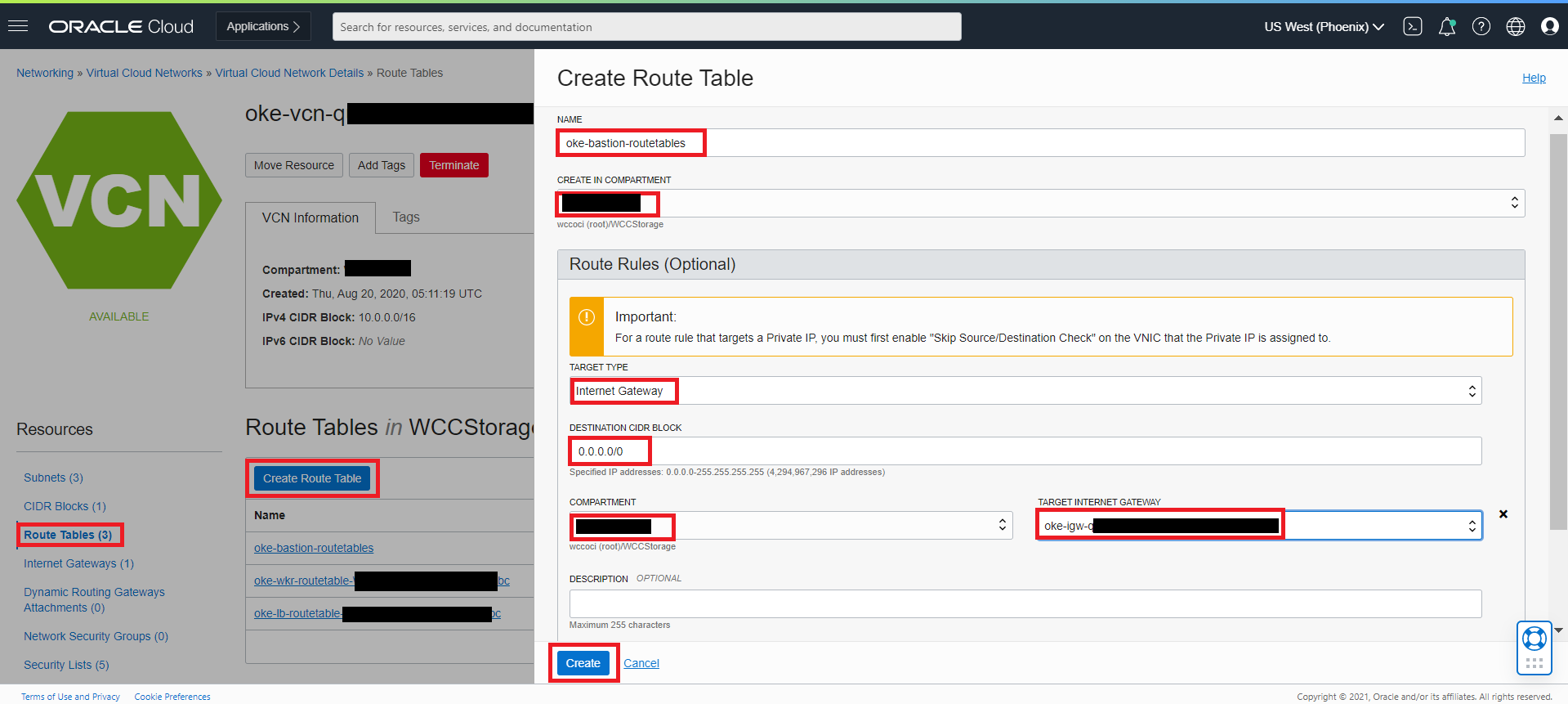Open the US West (Phoenix) region selector
This screenshot has height=704, width=1568.
[1324, 26]
